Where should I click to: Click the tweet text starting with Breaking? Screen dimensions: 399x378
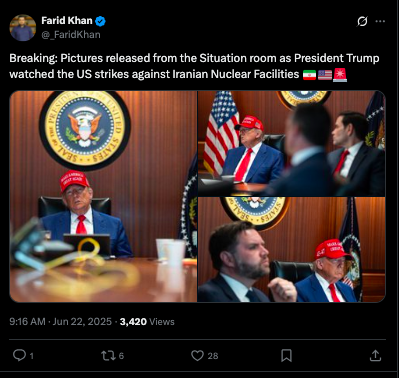[194, 66]
